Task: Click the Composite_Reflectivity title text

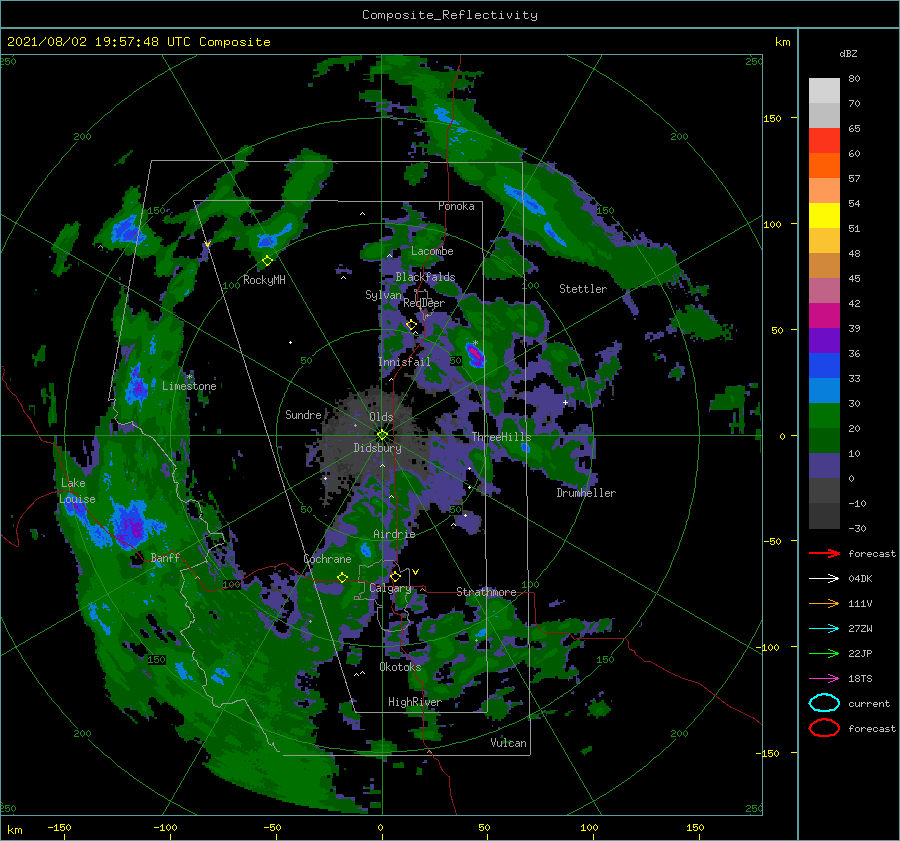Action: 450,15
